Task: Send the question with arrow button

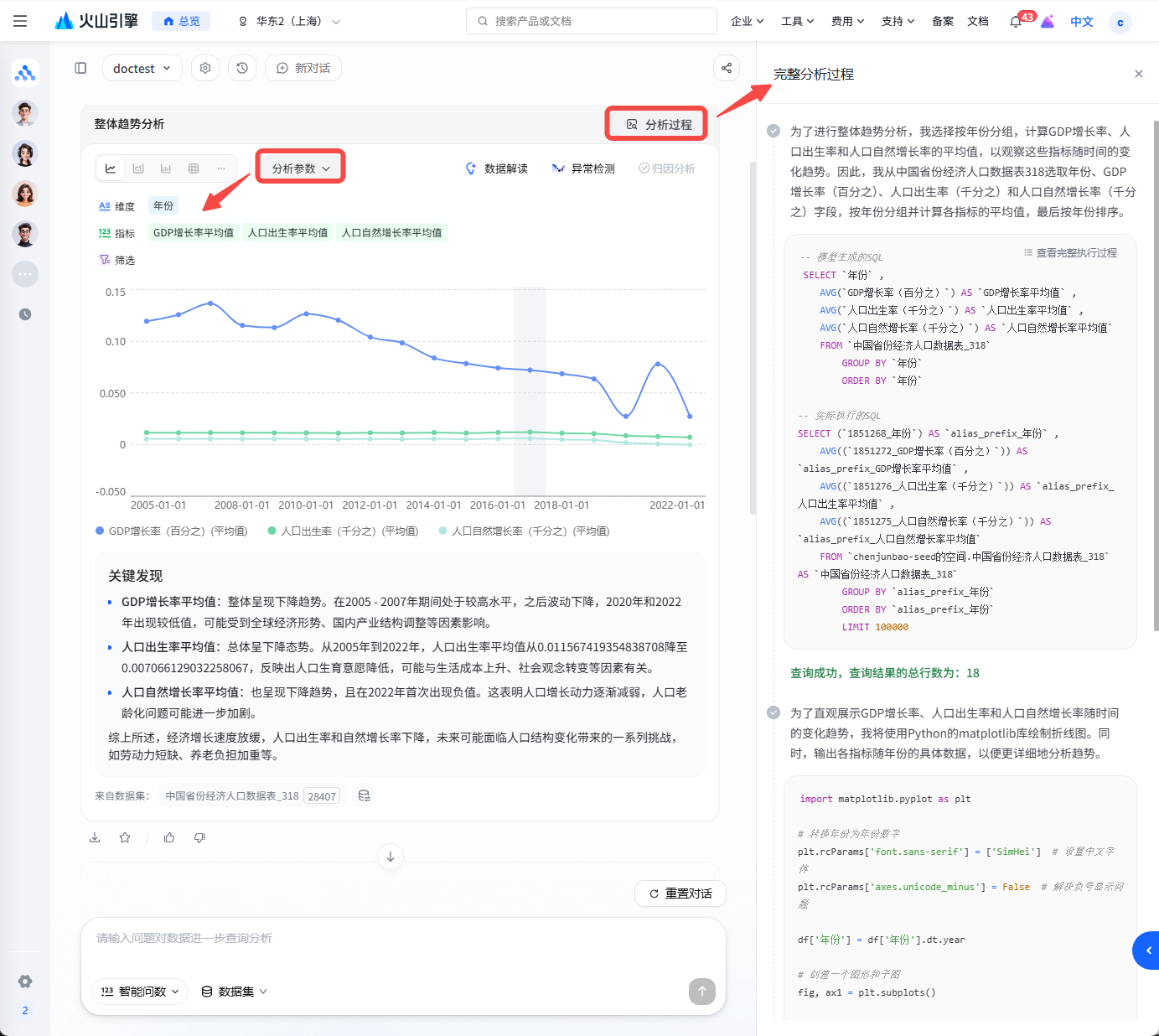Action: (x=702, y=992)
